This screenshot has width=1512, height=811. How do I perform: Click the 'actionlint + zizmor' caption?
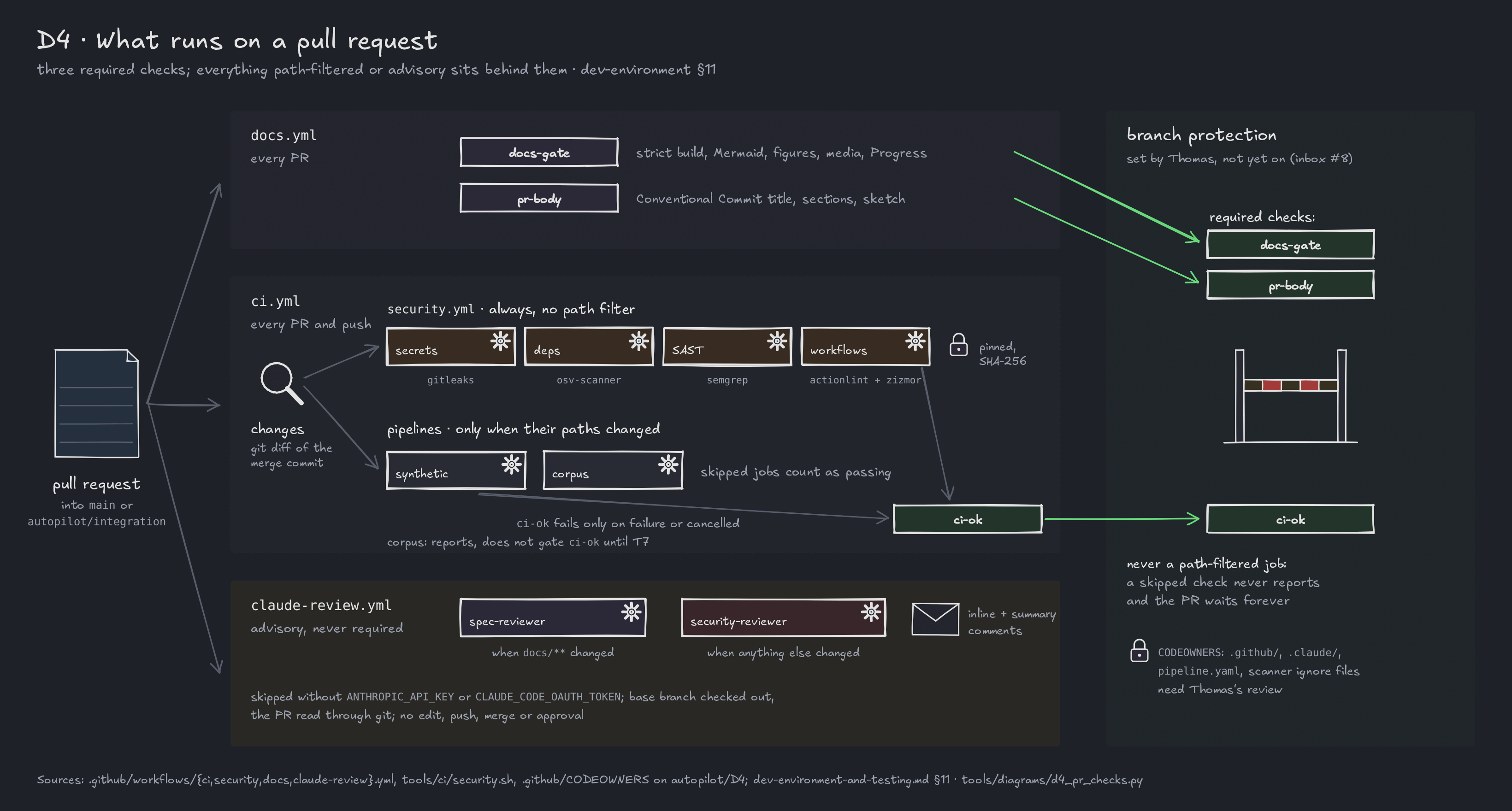865,380
